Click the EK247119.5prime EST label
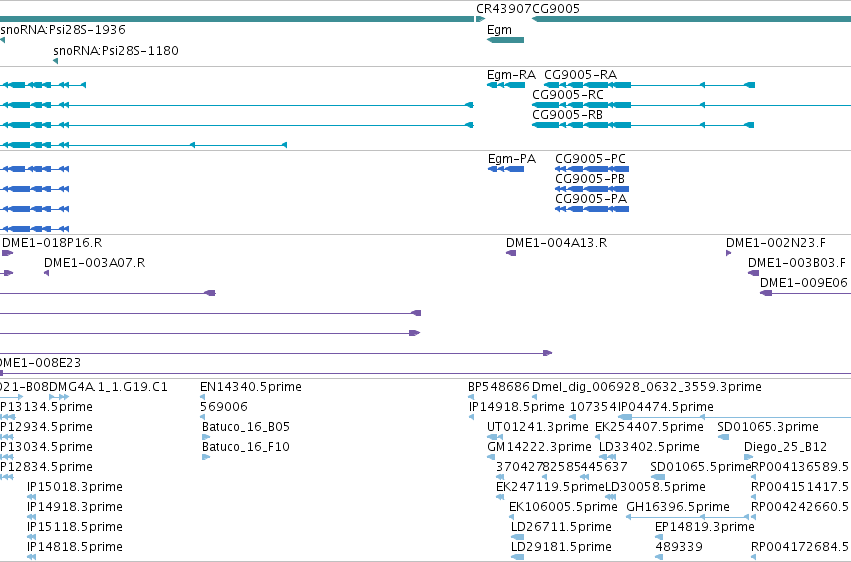851x562 pixels. [x=550, y=487]
